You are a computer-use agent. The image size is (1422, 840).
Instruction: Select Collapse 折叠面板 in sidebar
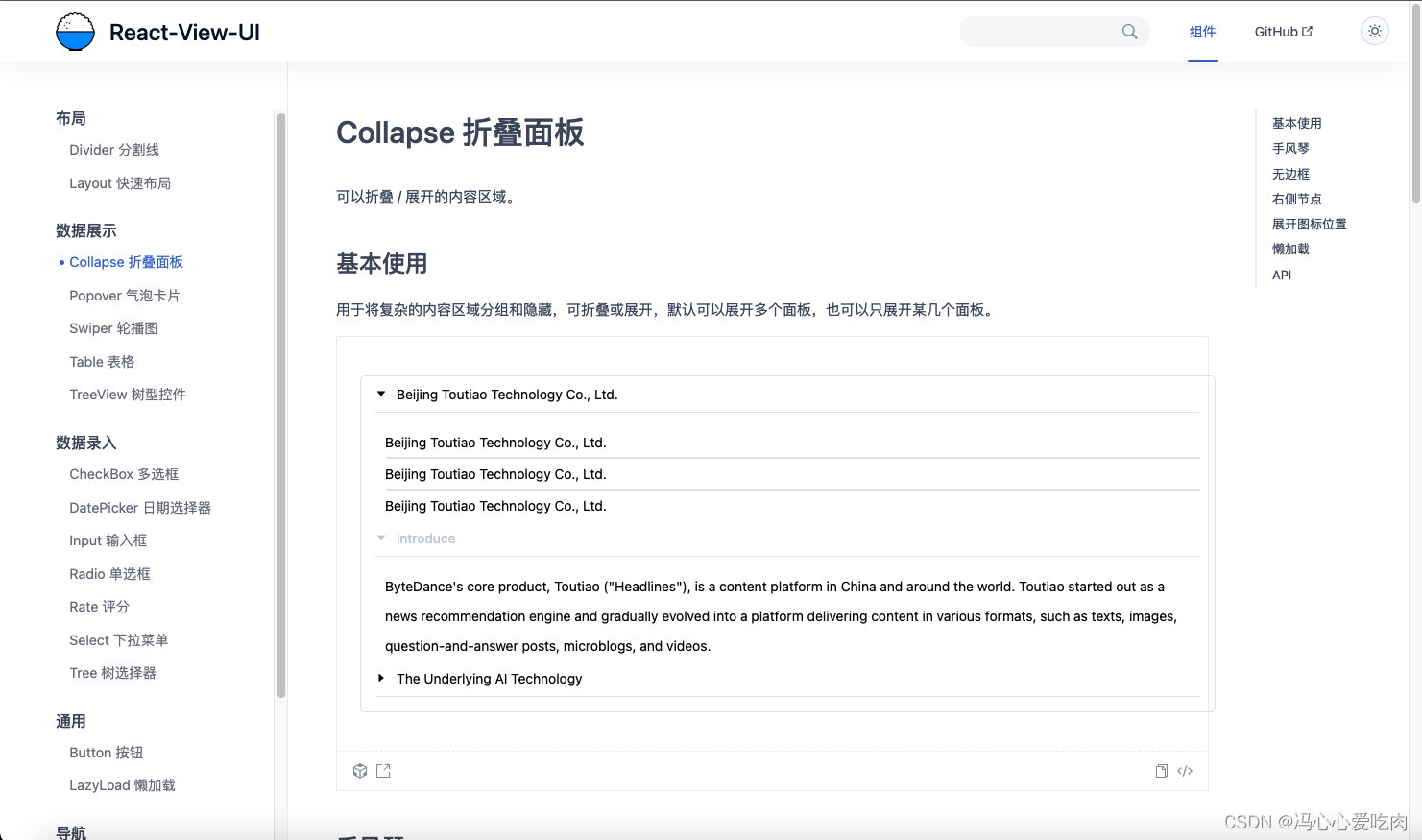click(126, 262)
